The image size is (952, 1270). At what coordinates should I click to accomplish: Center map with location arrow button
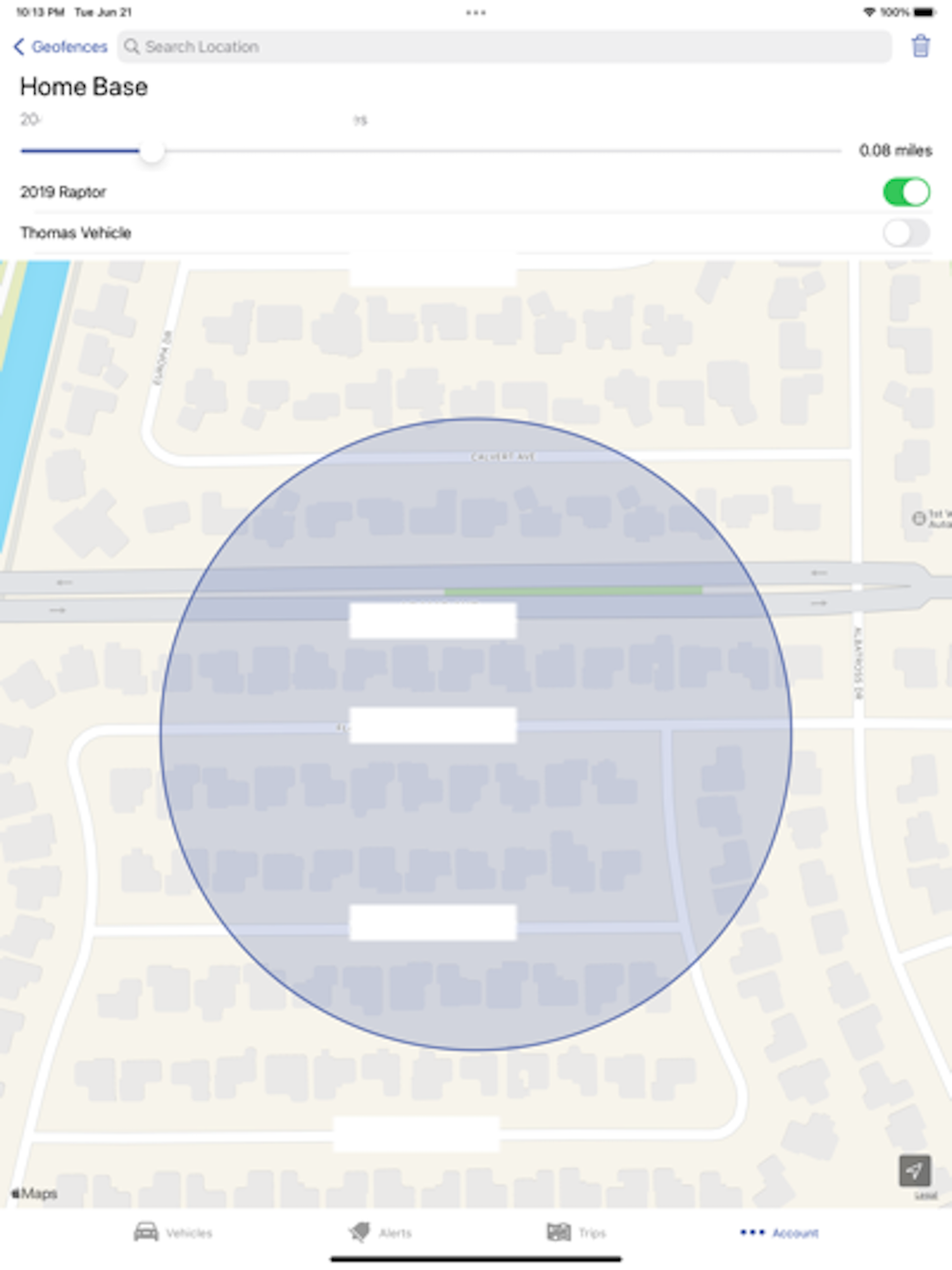915,1170
